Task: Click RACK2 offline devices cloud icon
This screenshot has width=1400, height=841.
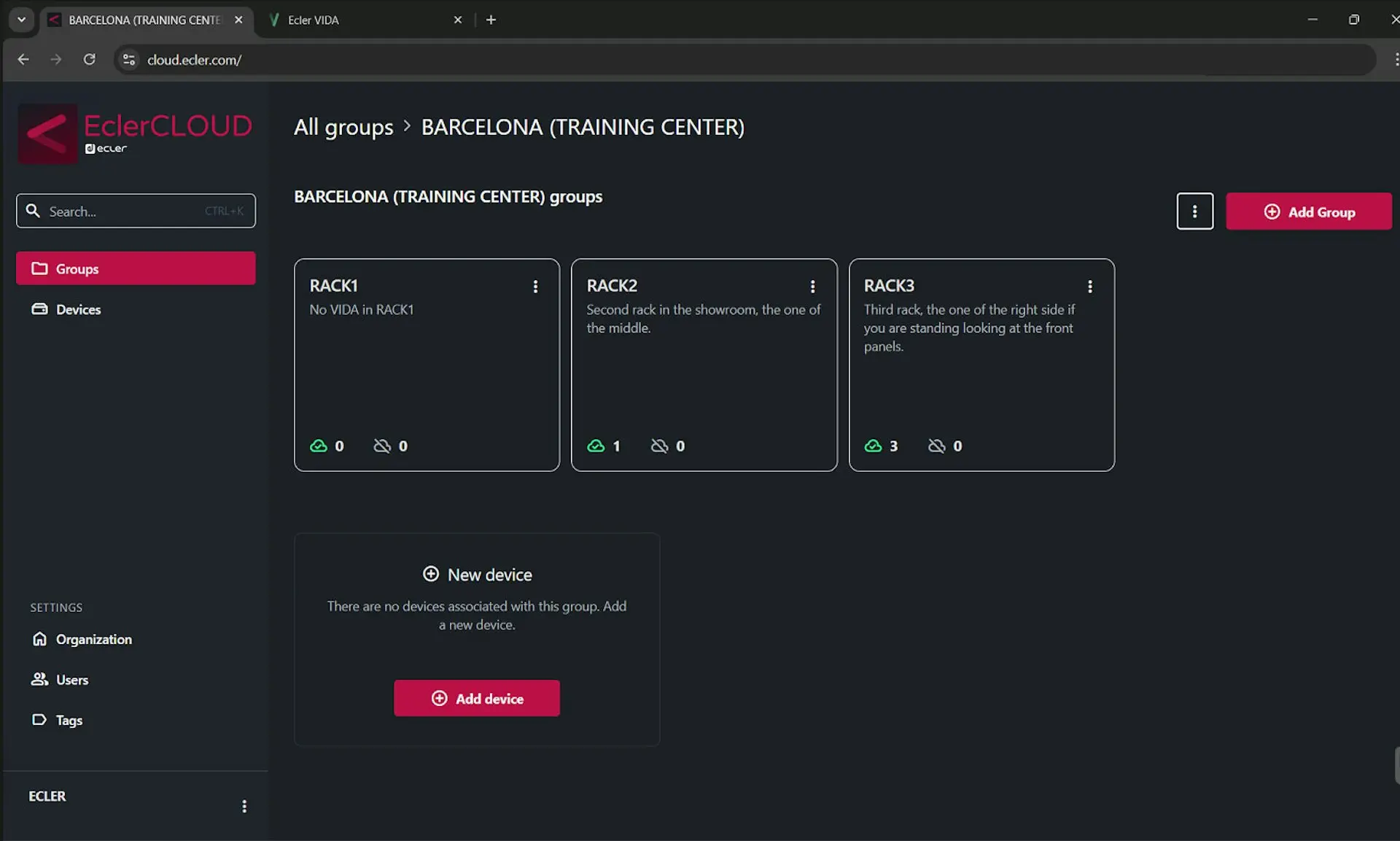Action: (x=659, y=446)
